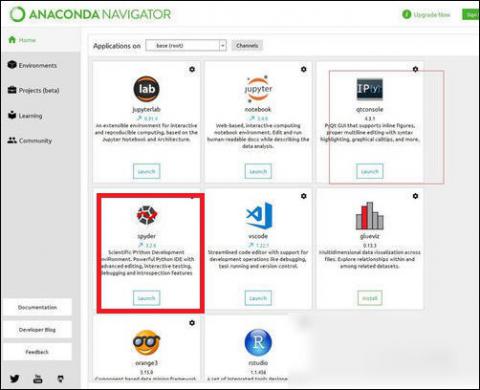Open the gear options for vscode tile
Image resolution: width=480 pixels, height=390 pixels.
(304, 196)
